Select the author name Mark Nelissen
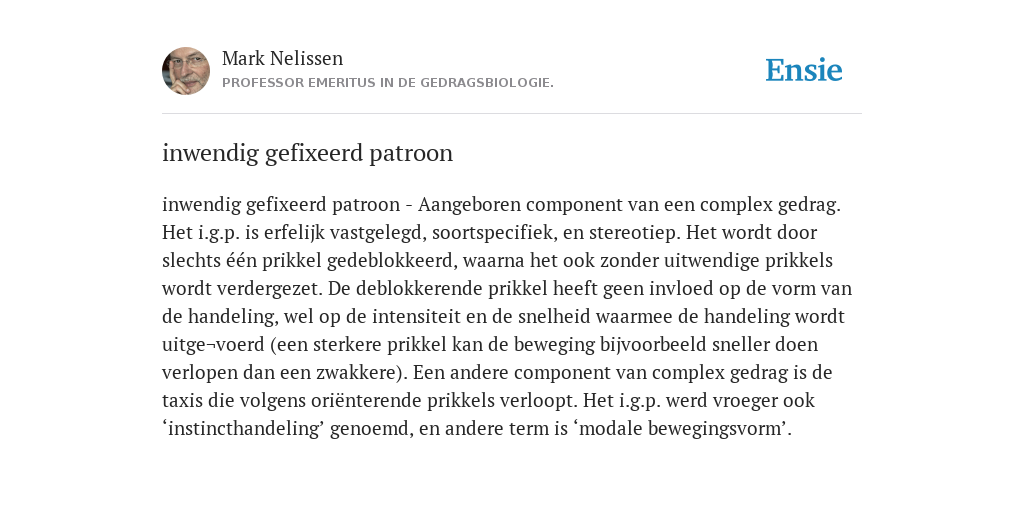The height and width of the screenshot is (512, 1024). click(x=282, y=58)
